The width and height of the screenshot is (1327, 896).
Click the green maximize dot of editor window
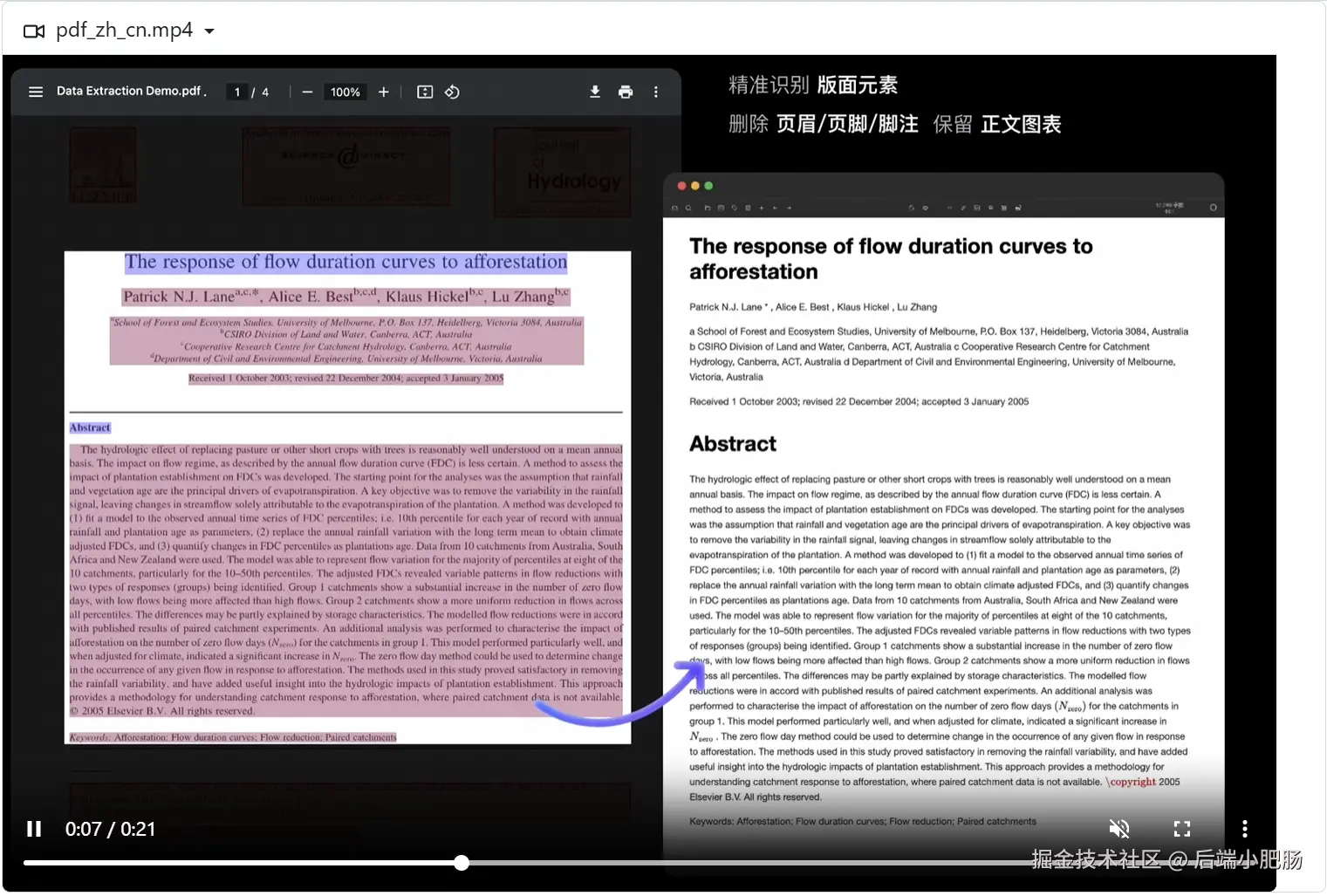[x=708, y=186]
